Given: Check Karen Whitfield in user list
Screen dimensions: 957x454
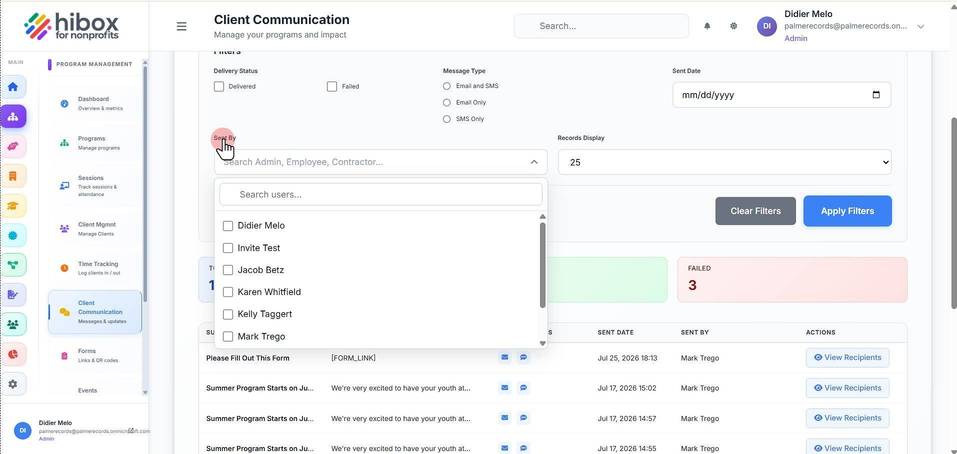Looking at the screenshot, I should coord(228,292).
